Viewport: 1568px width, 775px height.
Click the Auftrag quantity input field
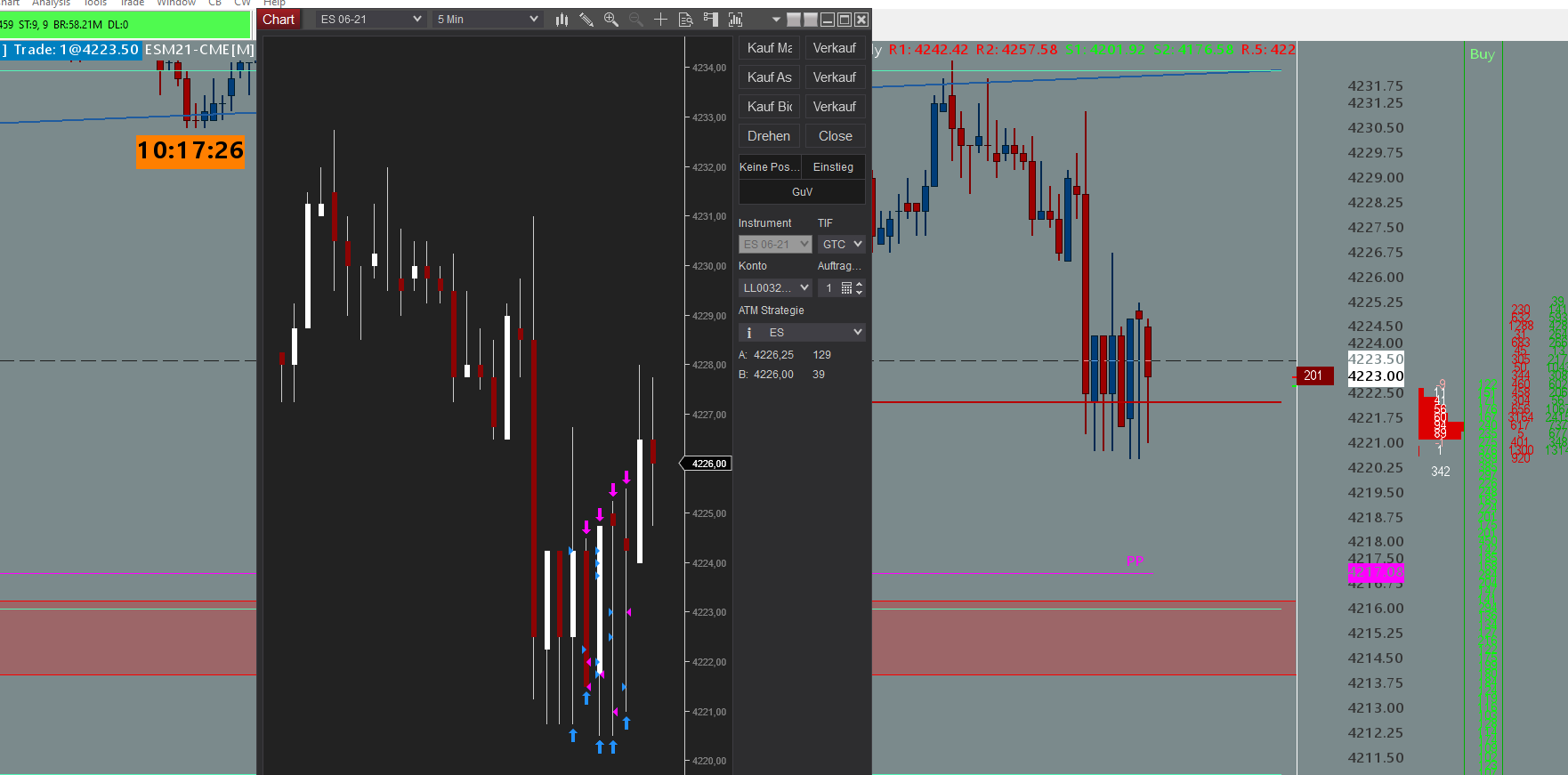[x=829, y=288]
